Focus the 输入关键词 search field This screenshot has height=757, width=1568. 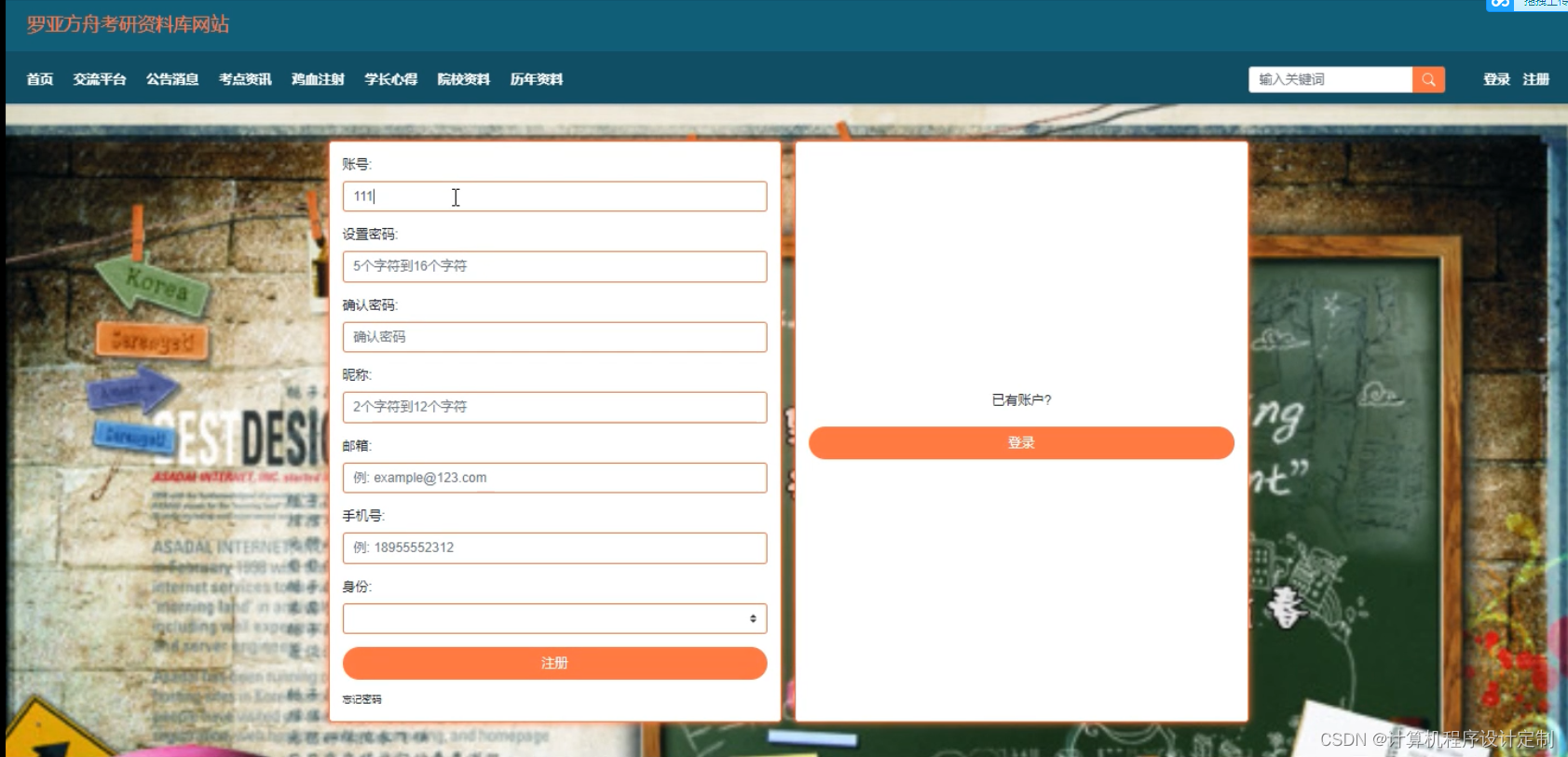pos(1330,79)
